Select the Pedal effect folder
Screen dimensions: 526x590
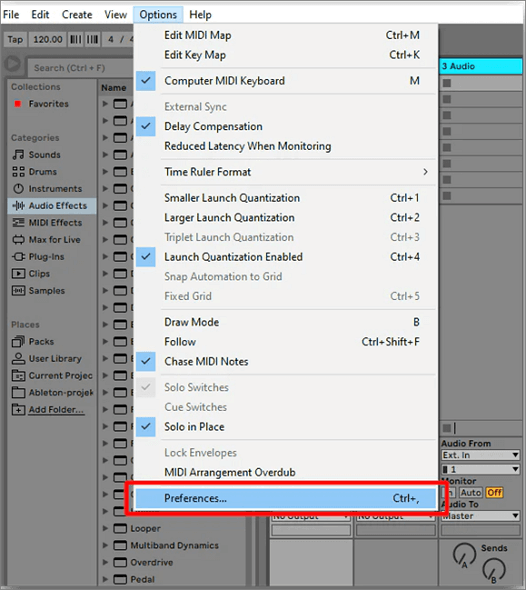point(134,579)
